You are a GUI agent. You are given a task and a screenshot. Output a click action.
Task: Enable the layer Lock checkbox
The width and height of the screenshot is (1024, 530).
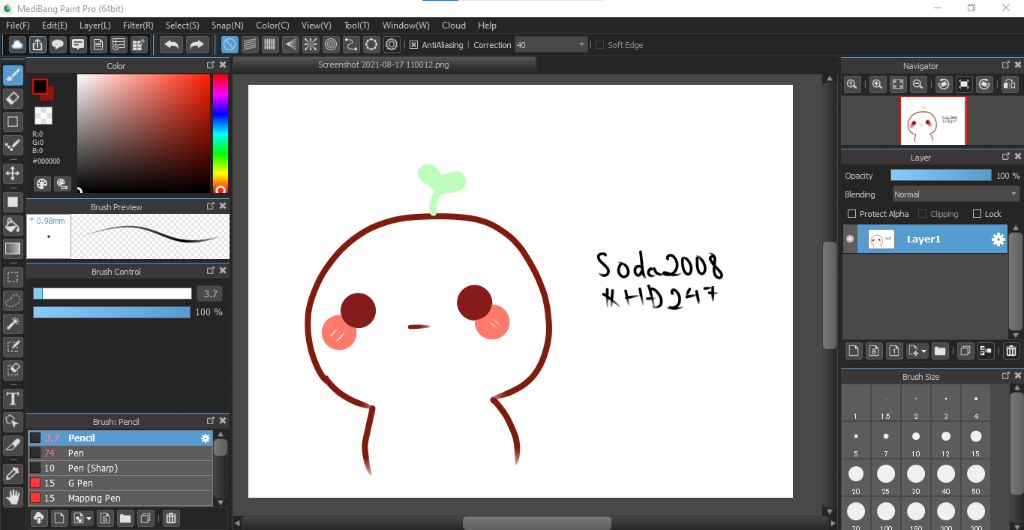point(977,213)
